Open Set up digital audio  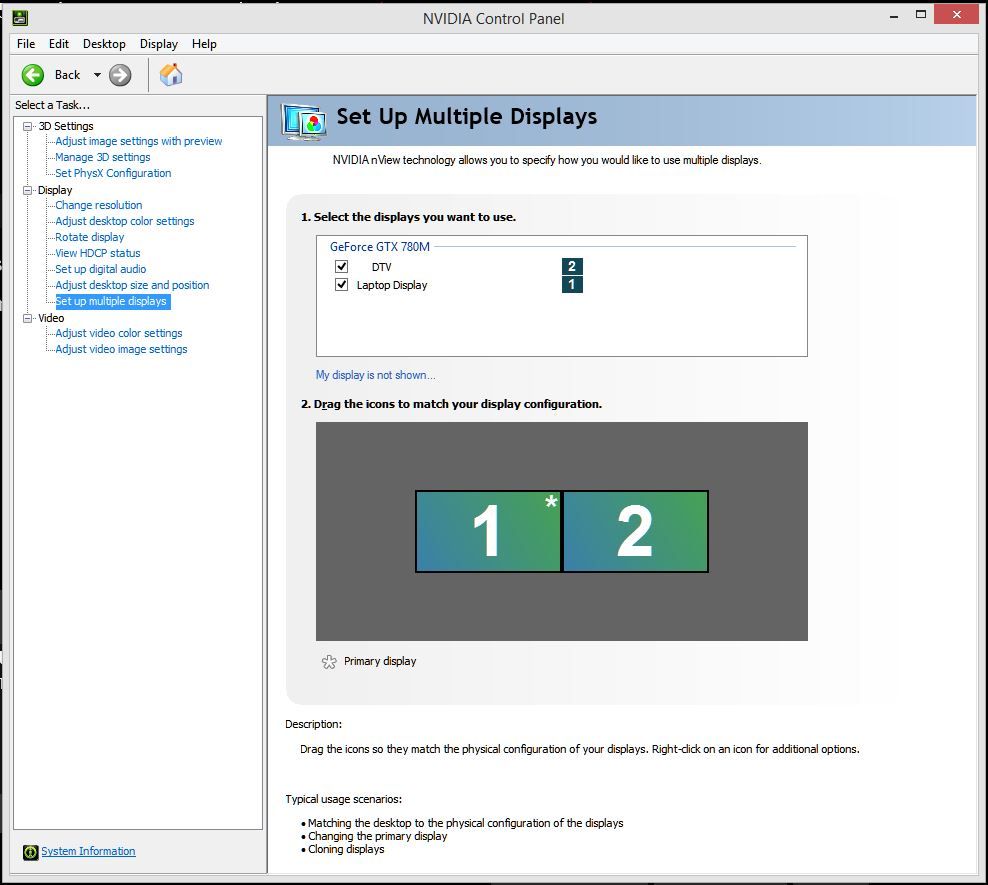[x=100, y=269]
